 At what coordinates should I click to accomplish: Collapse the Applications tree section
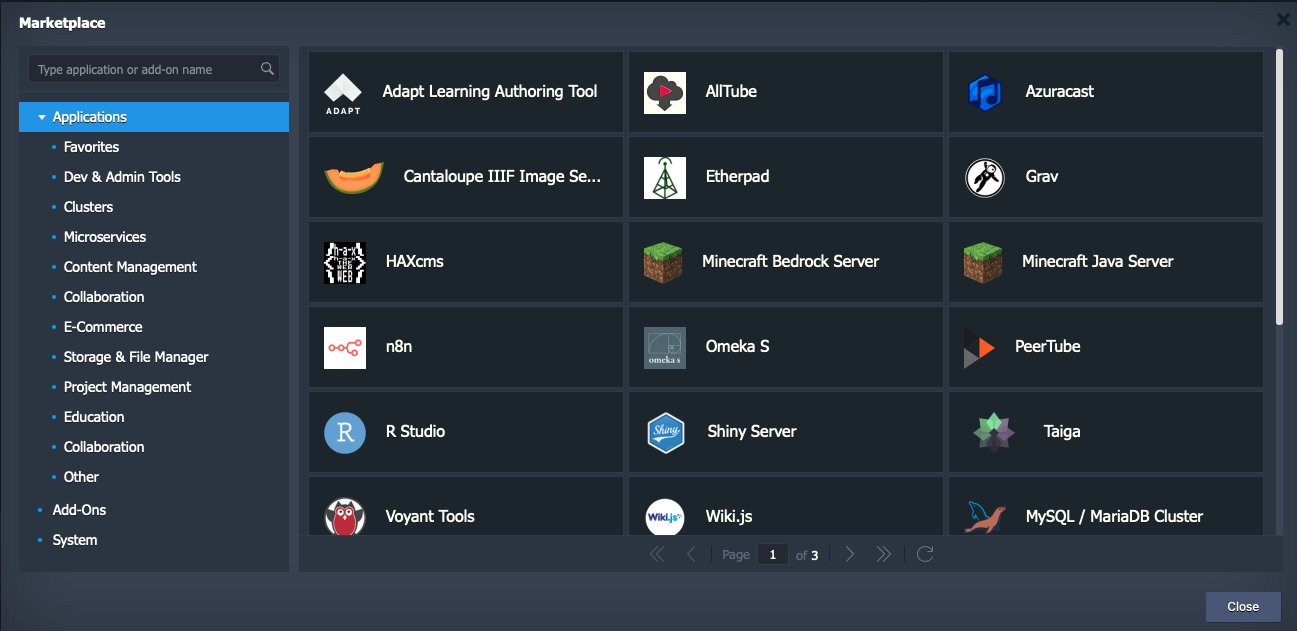coord(42,117)
